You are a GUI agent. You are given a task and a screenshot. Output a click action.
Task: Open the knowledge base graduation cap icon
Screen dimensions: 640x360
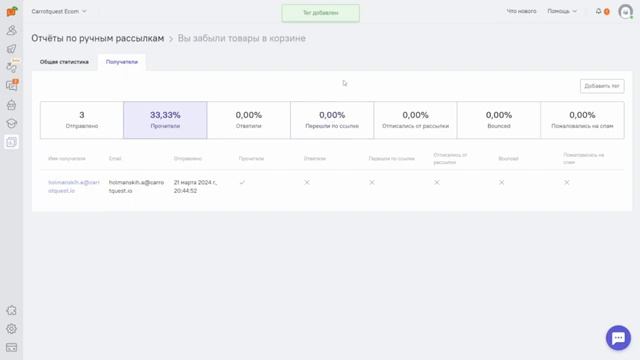click(11, 123)
